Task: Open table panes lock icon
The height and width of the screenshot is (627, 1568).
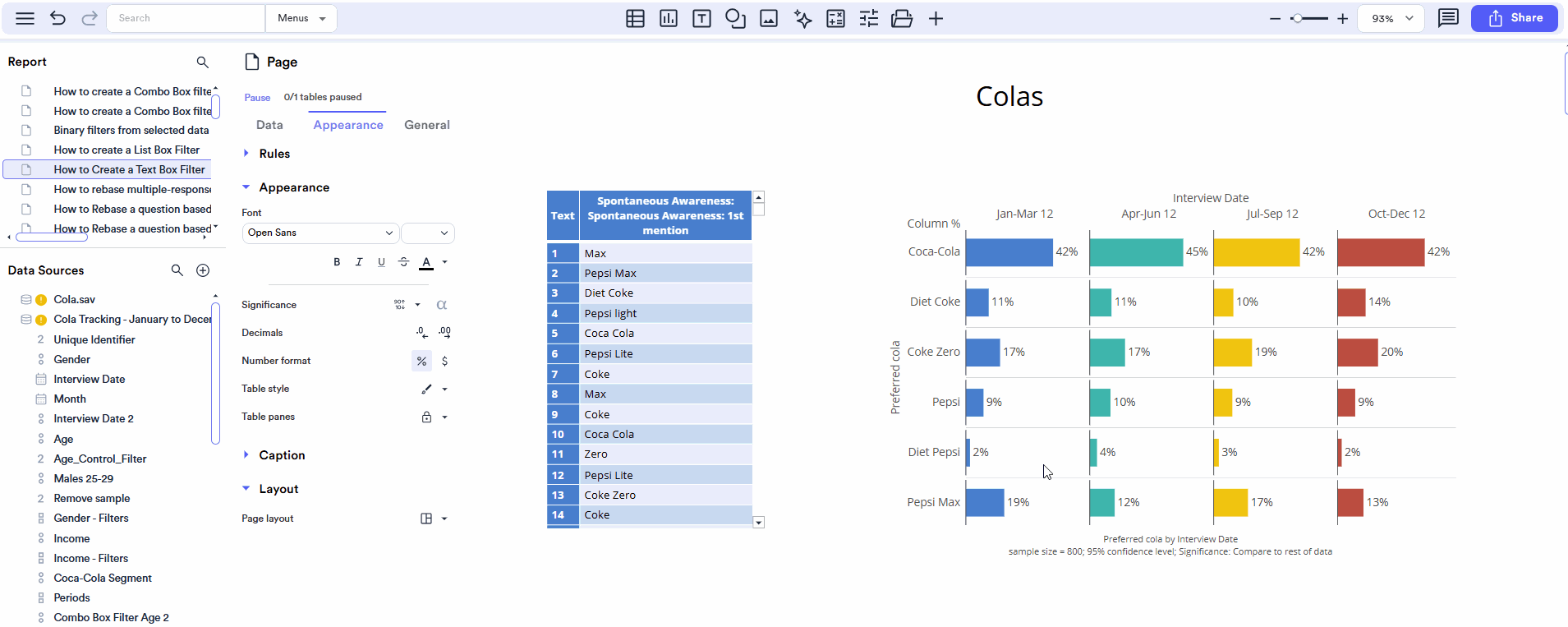Action: coord(426,417)
